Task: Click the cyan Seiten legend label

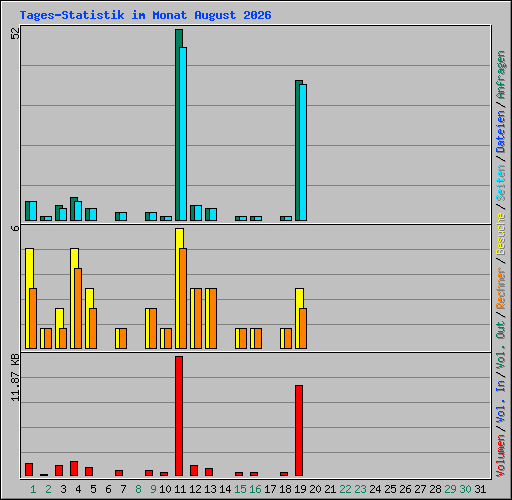Action: pyautogui.click(x=500, y=183)
